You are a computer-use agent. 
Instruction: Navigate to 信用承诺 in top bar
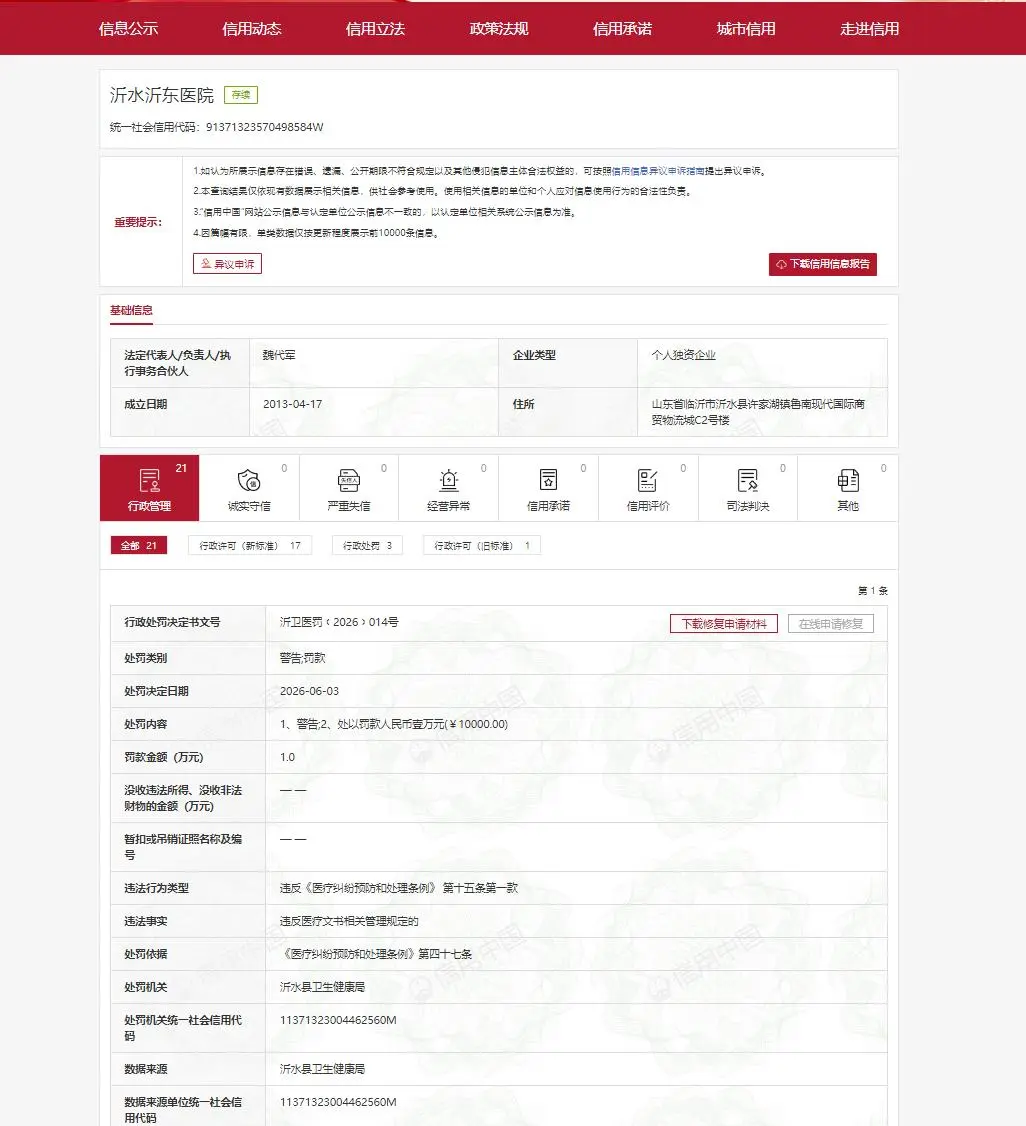(x=622, y=29)
